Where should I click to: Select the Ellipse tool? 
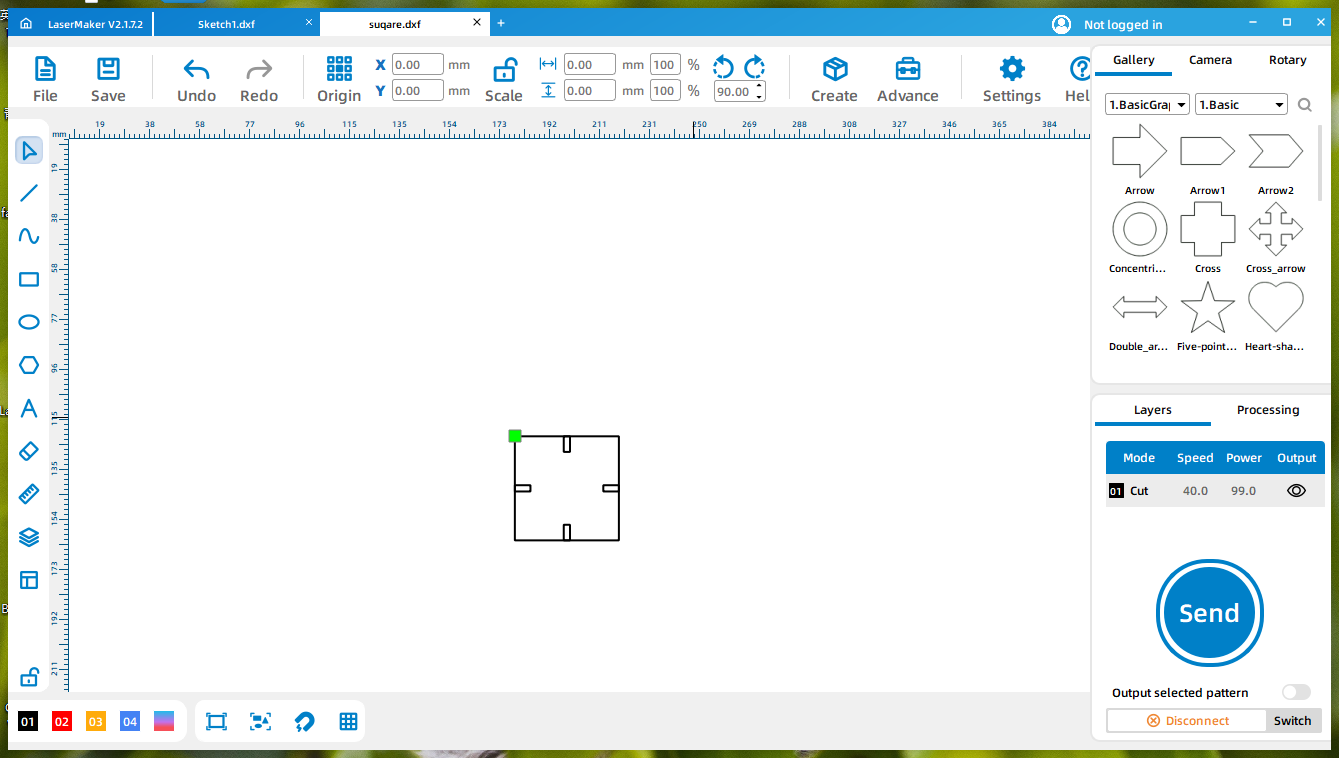pyautogui.click(x=29, y=322)
